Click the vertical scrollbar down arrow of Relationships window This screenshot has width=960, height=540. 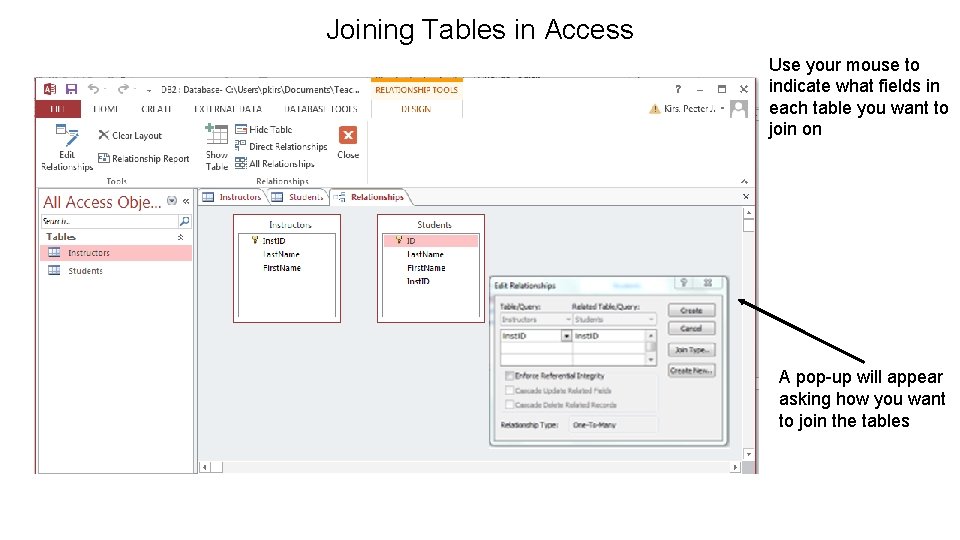coord(748,454)
